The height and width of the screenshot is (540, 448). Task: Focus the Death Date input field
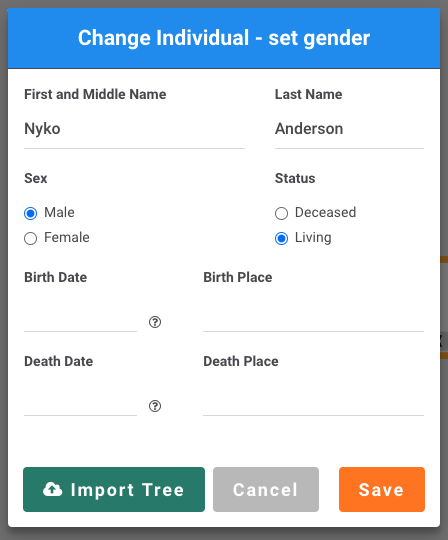coord(81,401)
